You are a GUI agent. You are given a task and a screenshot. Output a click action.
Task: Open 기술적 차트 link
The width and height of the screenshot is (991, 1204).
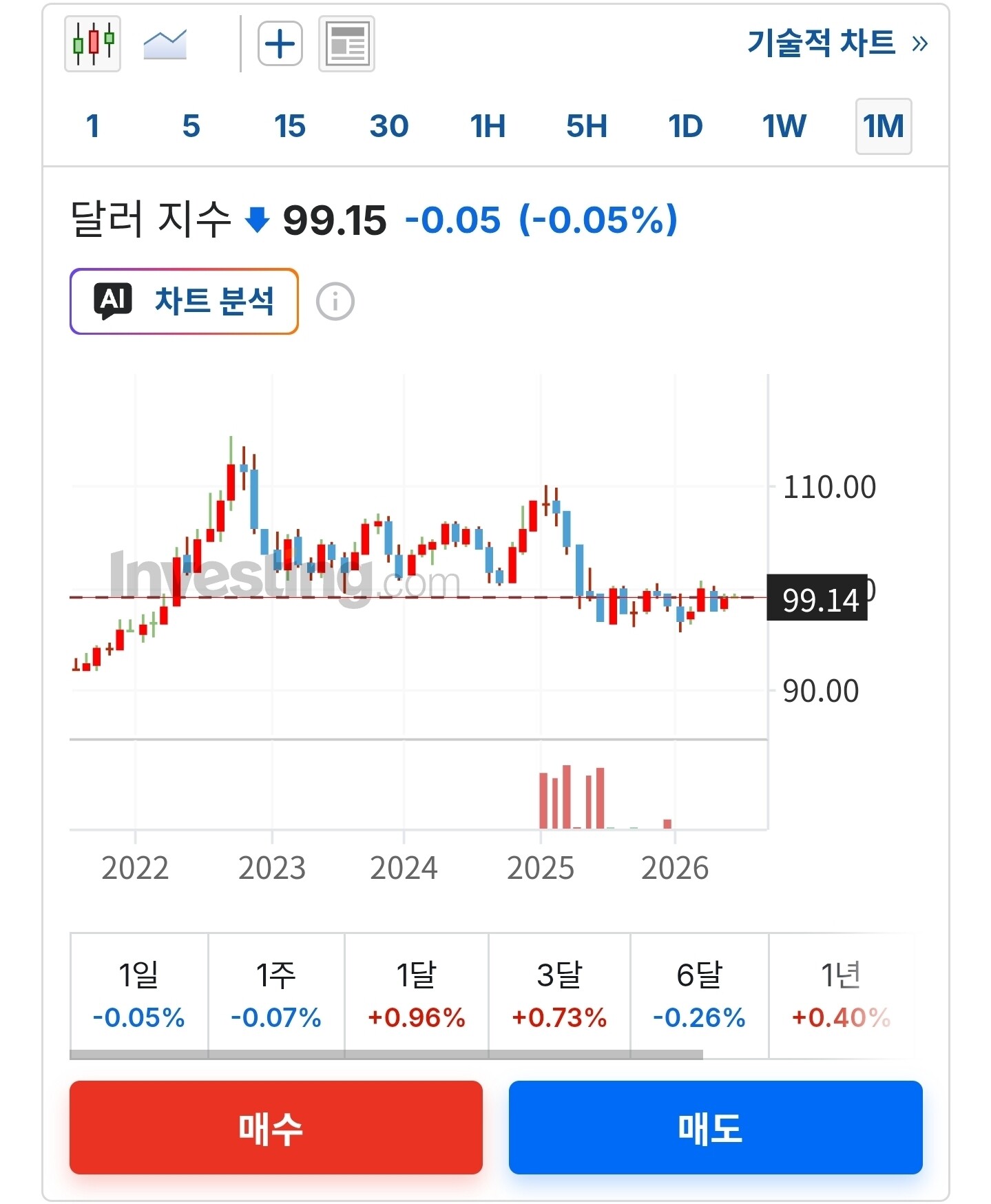point(837,43)
